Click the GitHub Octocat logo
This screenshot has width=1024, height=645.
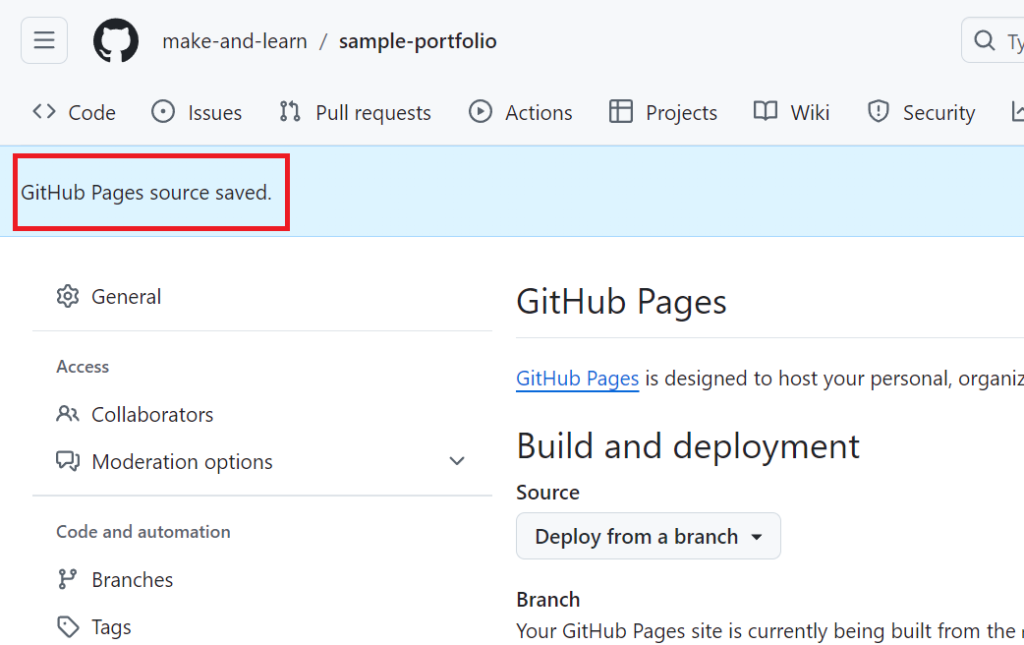point(116,40)
